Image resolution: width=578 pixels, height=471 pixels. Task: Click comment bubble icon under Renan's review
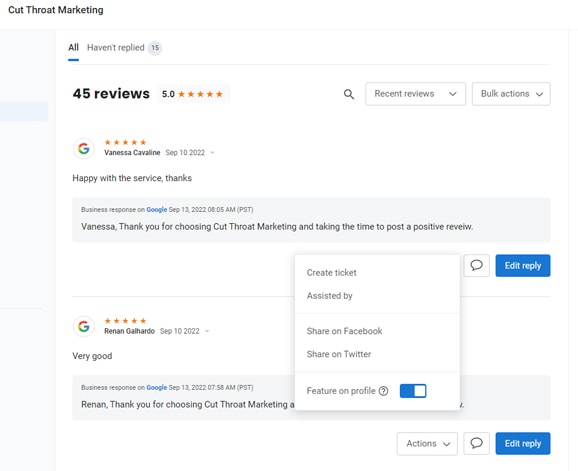[476, 443]
